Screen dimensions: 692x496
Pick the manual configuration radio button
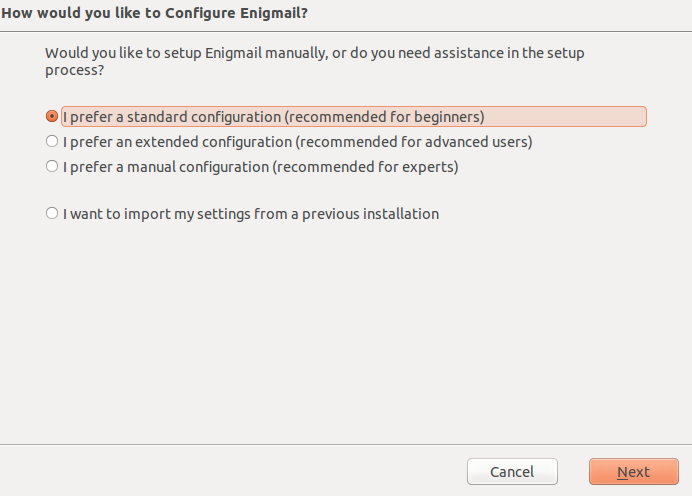(52, 167)
